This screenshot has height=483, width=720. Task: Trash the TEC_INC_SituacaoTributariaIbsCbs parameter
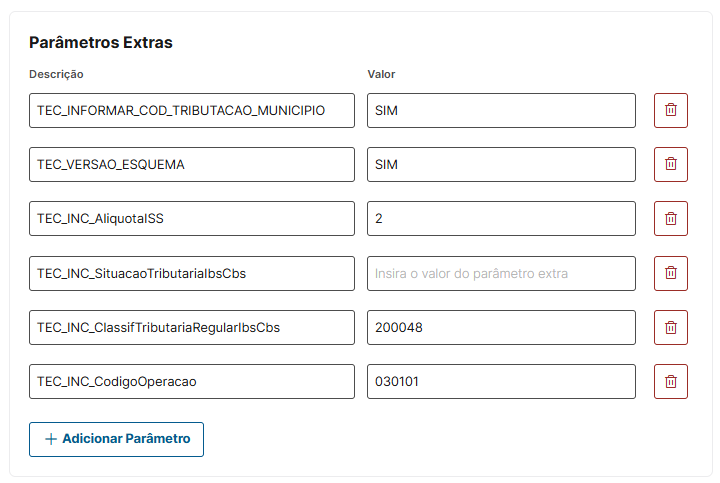[x=670, y=273]
